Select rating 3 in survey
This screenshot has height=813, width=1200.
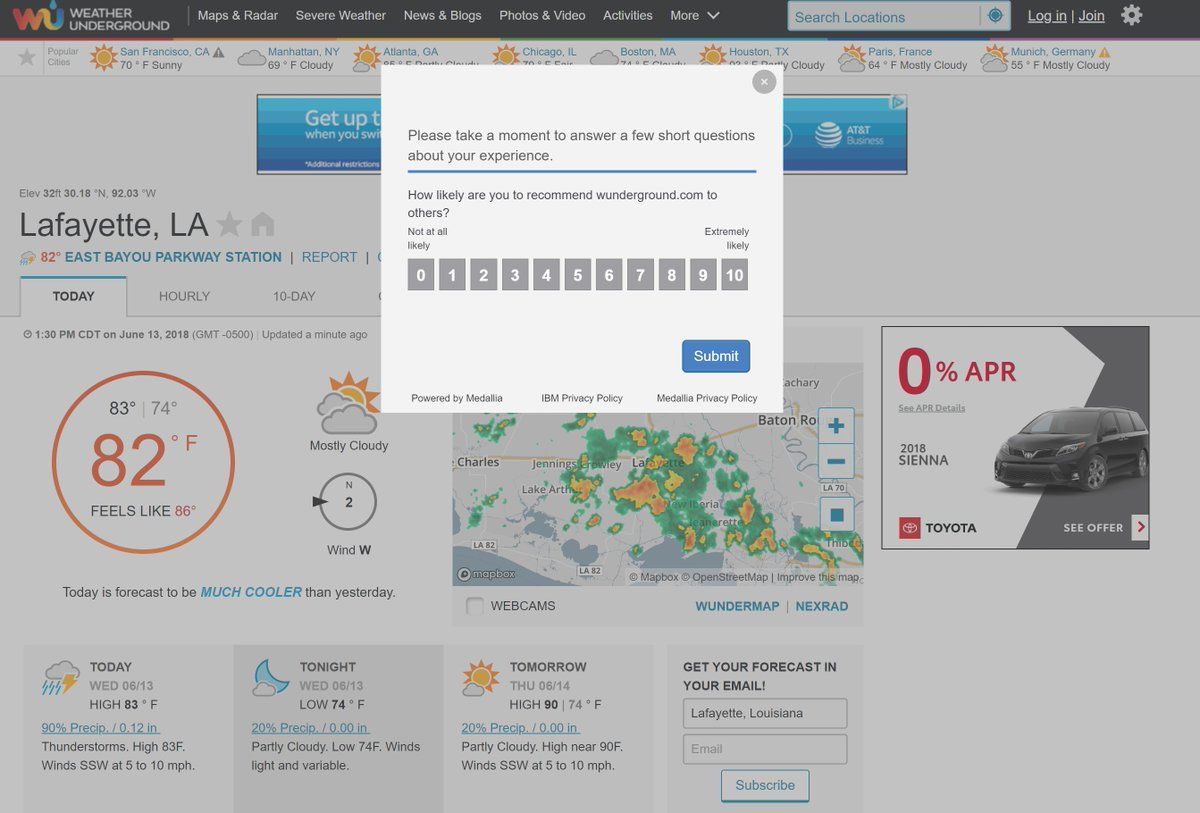tap(515, 275)
